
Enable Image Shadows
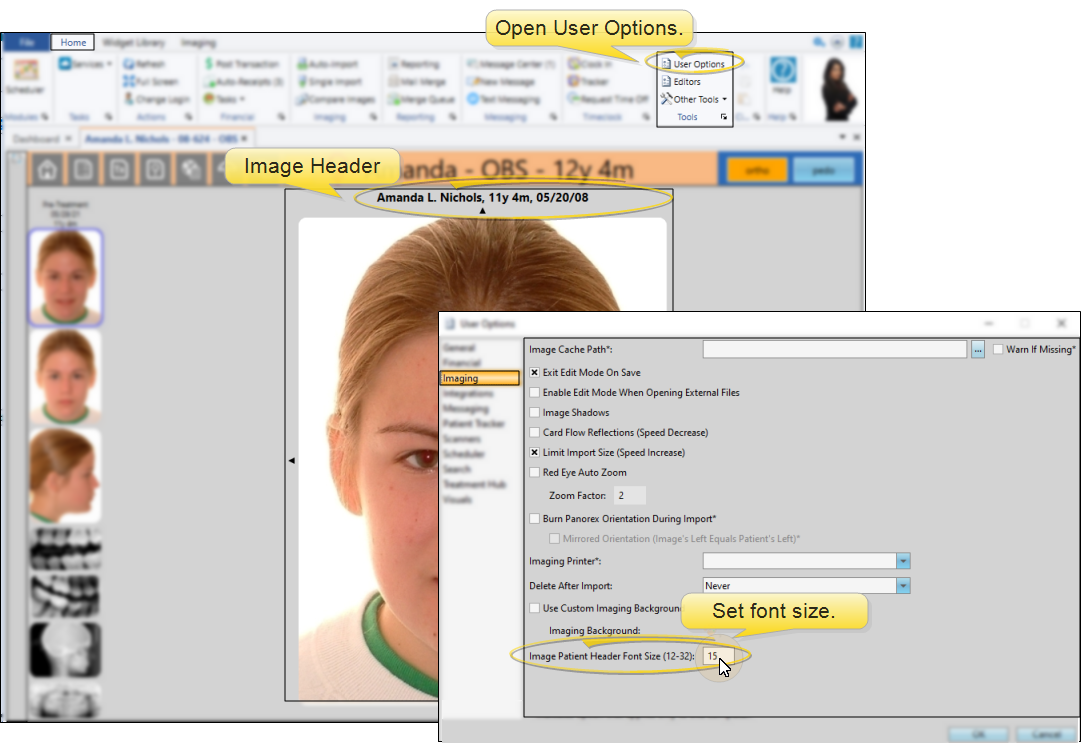coord(535,412)
